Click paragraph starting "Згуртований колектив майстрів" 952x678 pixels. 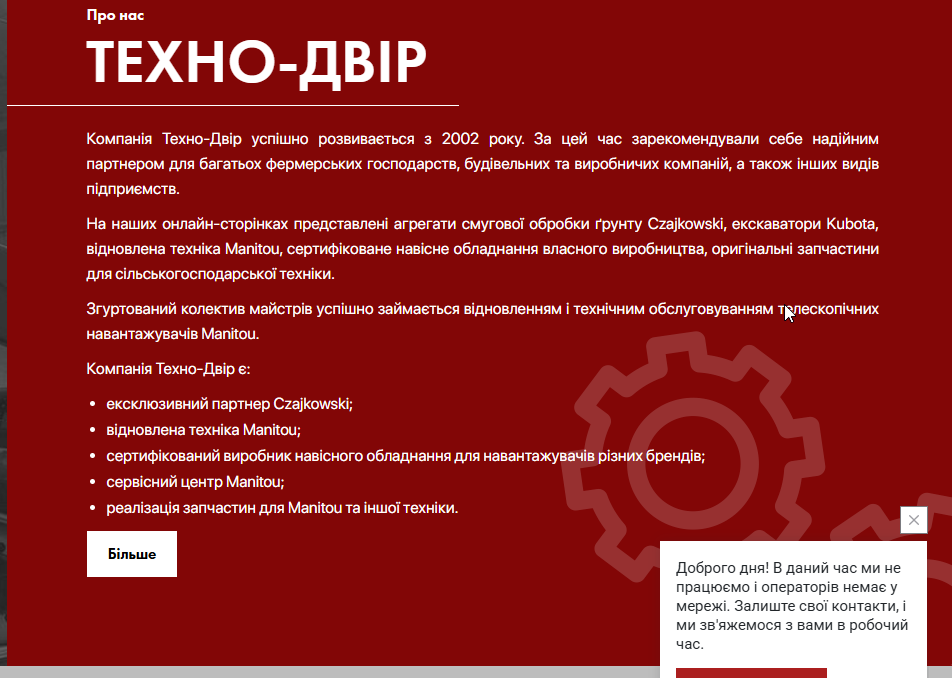(483, 321)
